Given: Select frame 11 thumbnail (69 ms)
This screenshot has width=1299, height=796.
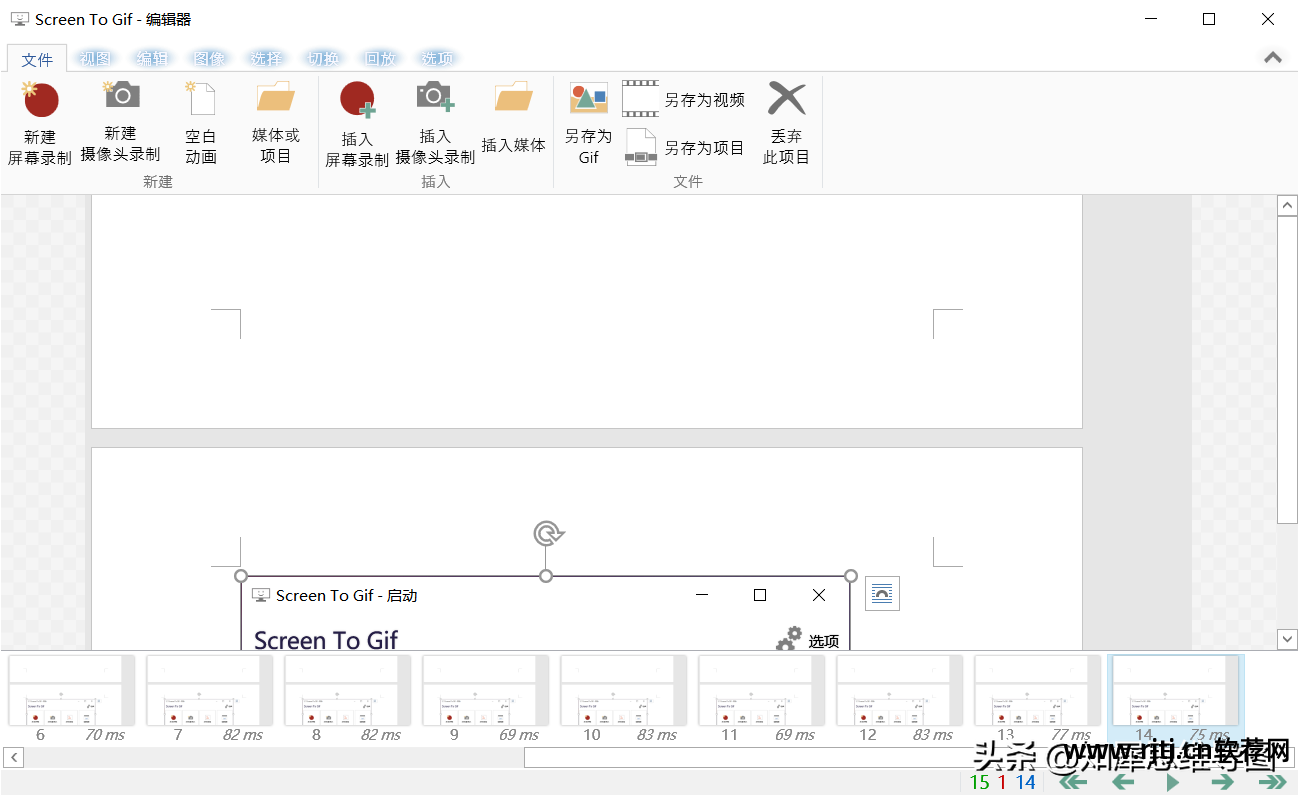Looking at the screenshot, I should point(761,699).
